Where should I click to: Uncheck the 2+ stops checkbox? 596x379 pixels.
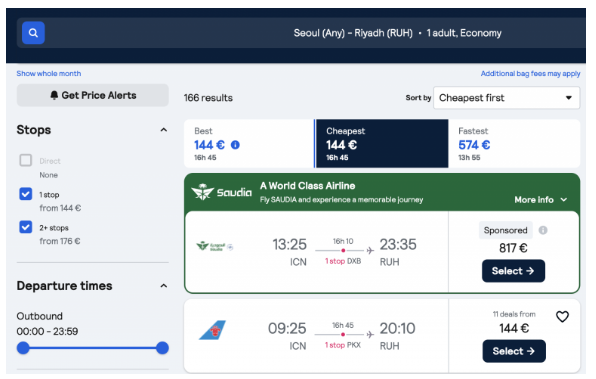pyautogui.click(x=26, y=227)
